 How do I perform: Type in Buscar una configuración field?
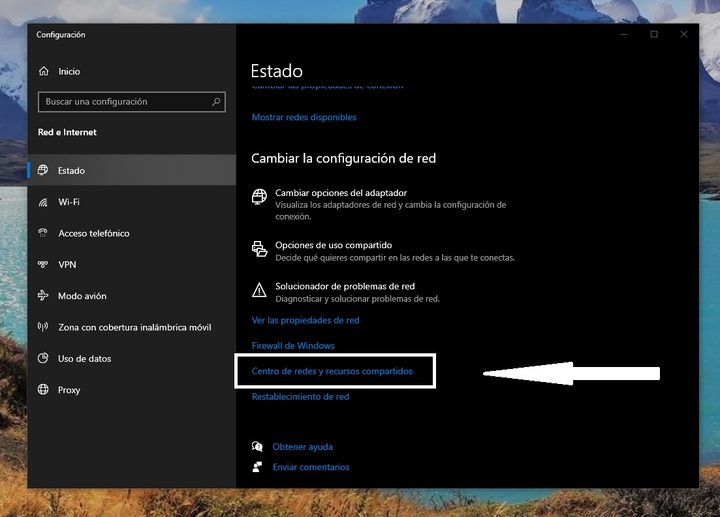click(125, 102)
